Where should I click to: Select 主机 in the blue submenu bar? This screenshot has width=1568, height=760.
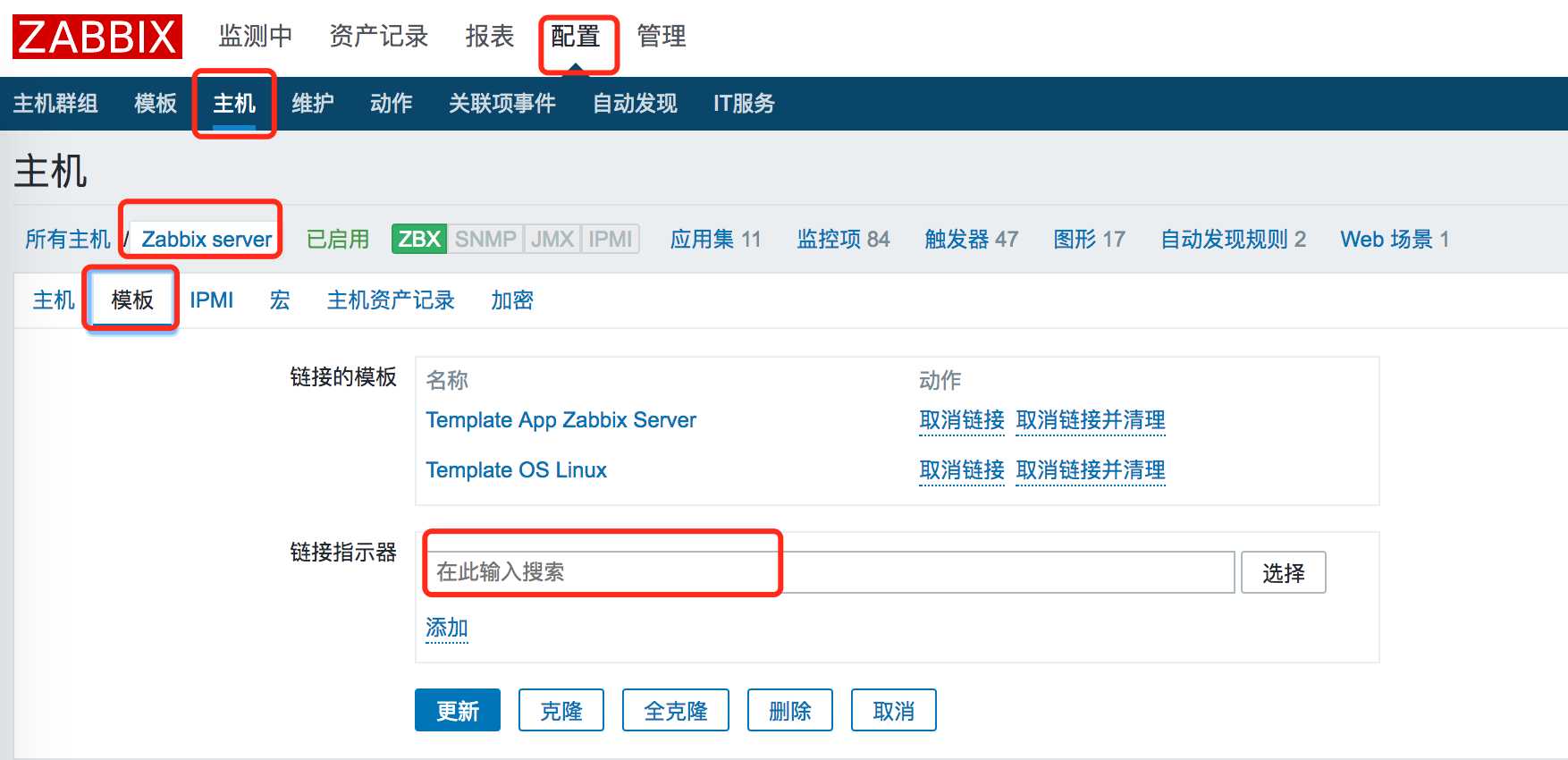coord(234,104)
